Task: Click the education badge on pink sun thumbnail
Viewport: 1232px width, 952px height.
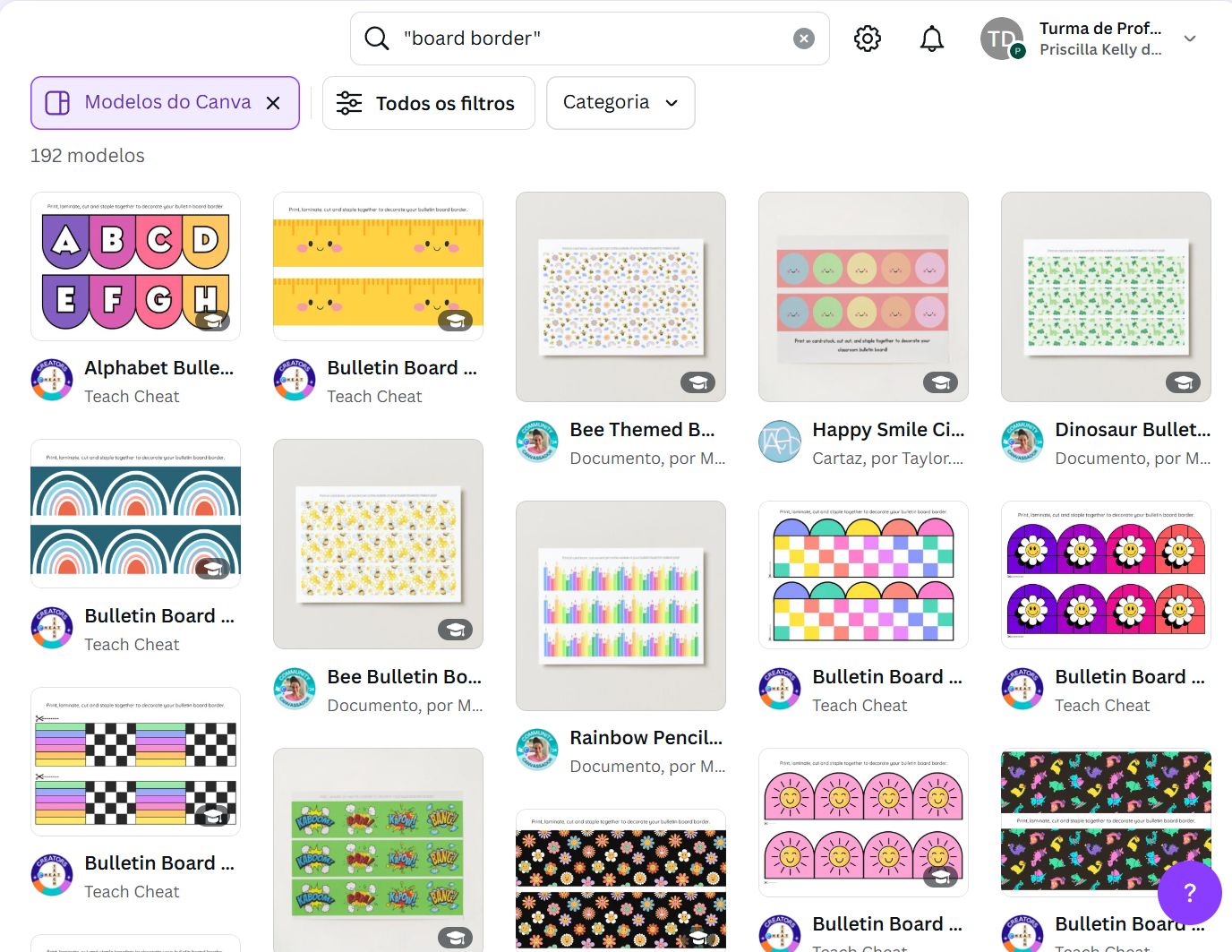Action: [x=941, y=877]
